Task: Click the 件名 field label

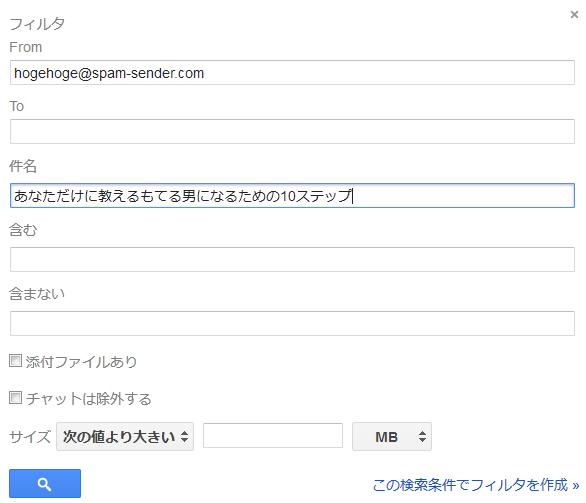Action: tap(23, 166)
